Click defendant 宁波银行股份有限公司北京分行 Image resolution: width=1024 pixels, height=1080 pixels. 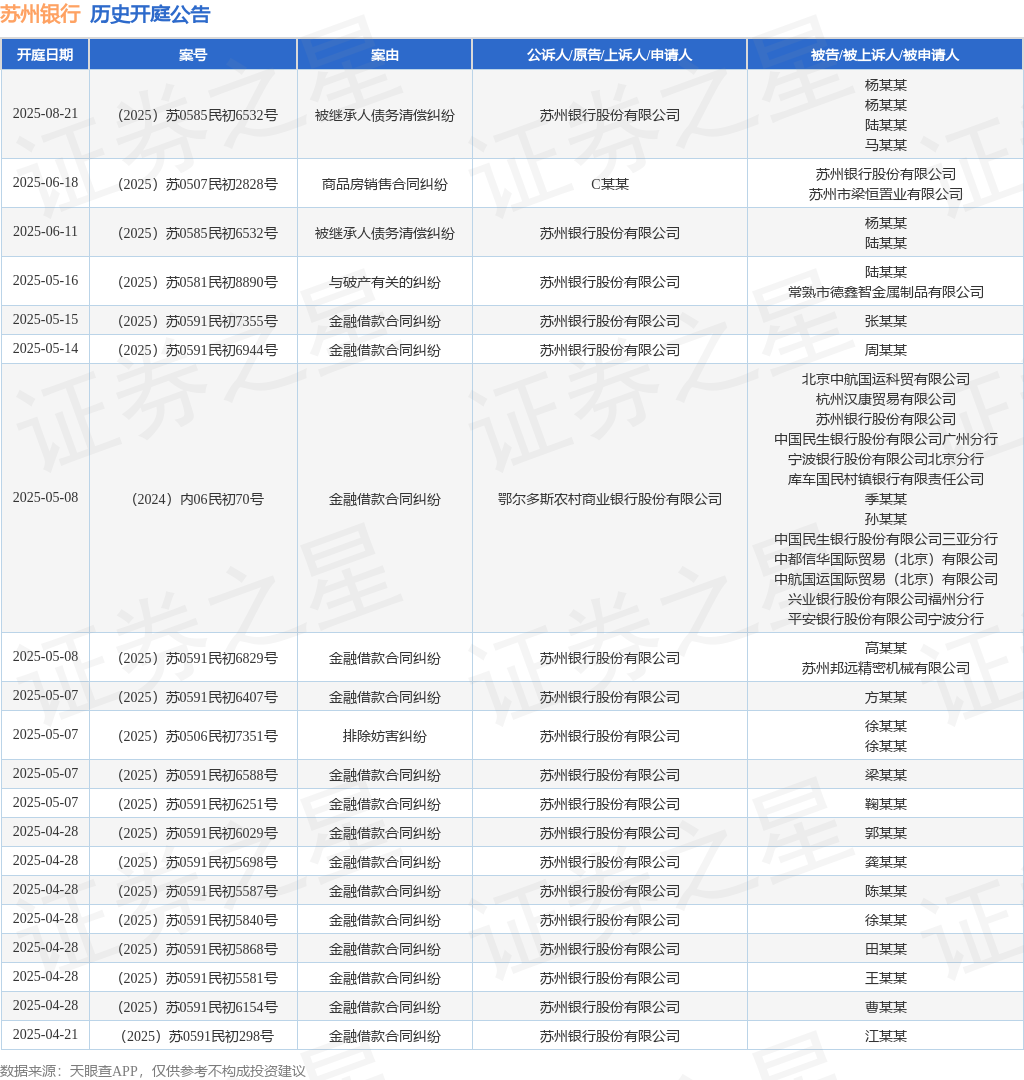[x=886, y=459]
